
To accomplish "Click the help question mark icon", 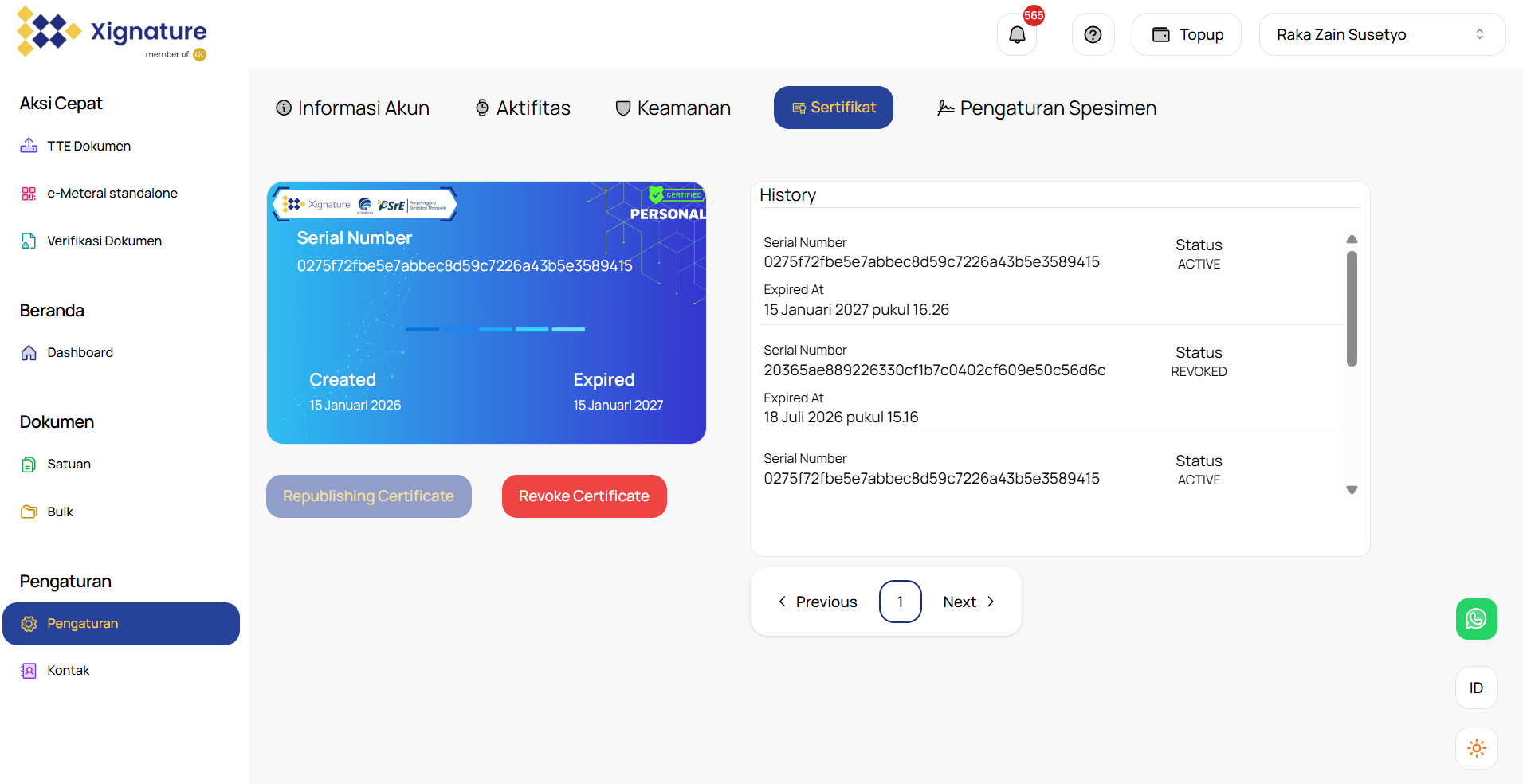I will pos(1093,35).
